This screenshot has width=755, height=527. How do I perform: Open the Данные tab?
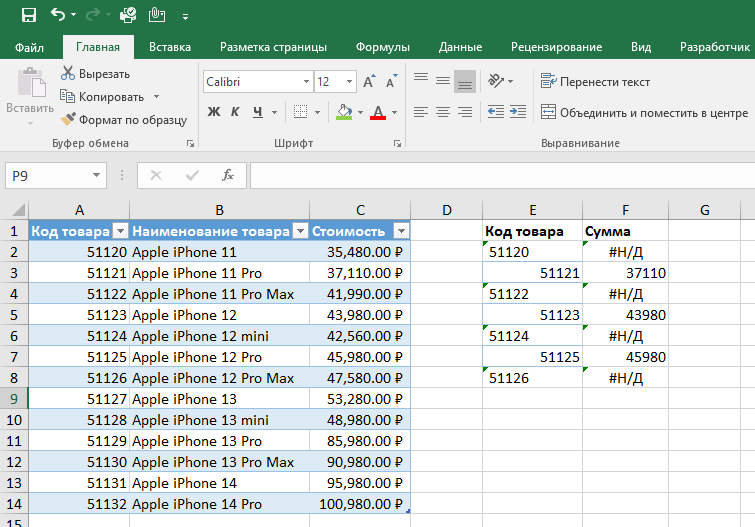click(460, 47)
